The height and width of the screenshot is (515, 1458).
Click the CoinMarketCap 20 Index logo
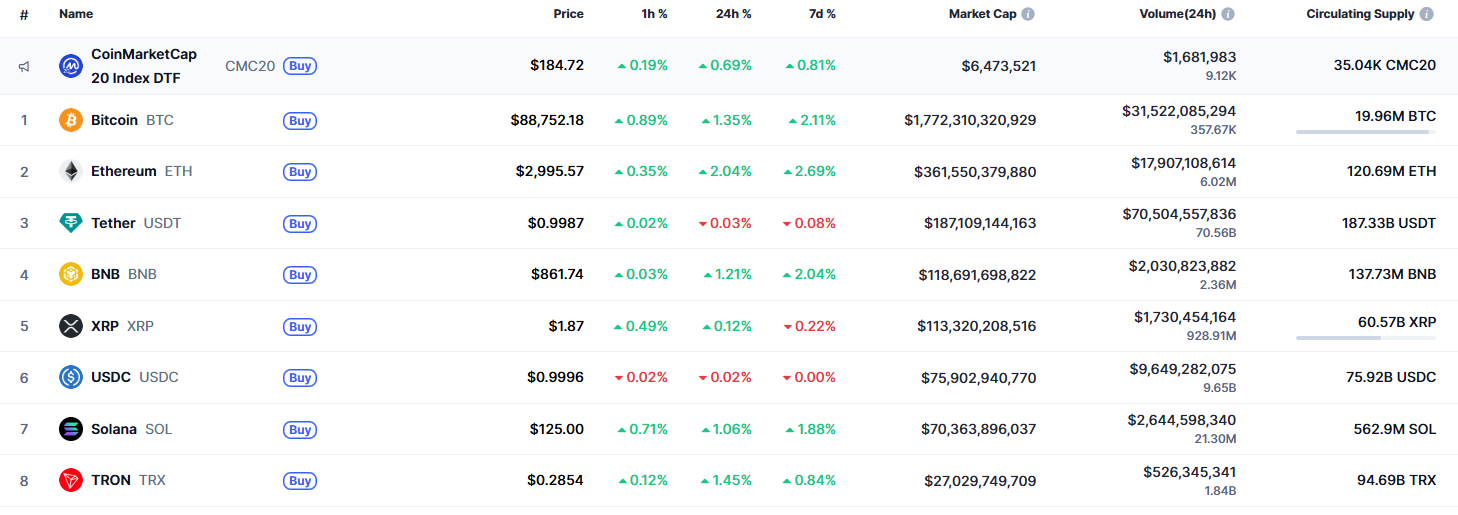(71, 66)
